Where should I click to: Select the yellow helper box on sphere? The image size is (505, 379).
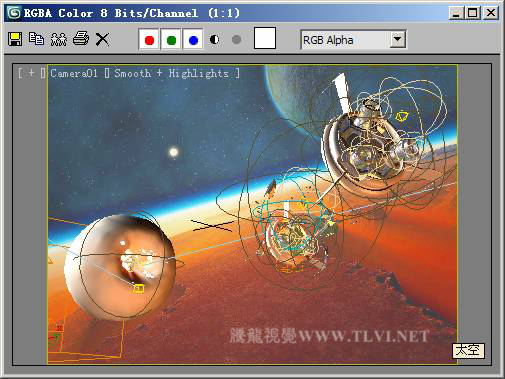(x=139, y=288)
